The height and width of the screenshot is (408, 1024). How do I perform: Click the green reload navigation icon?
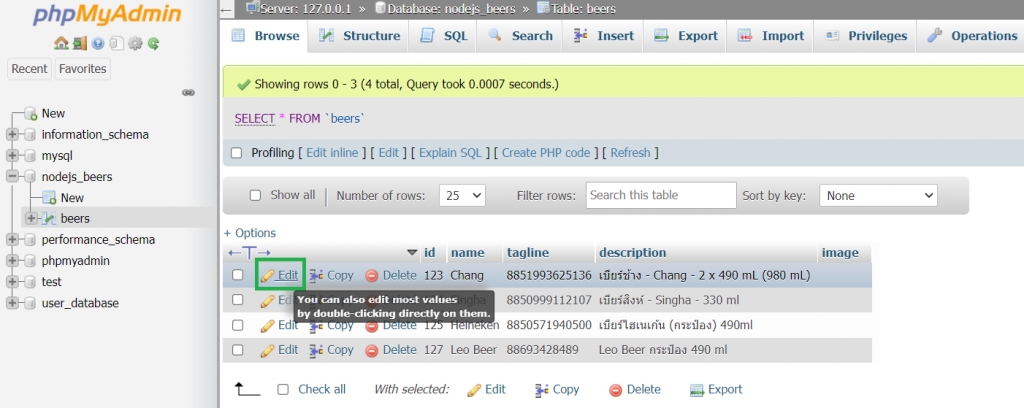(153, 44)
